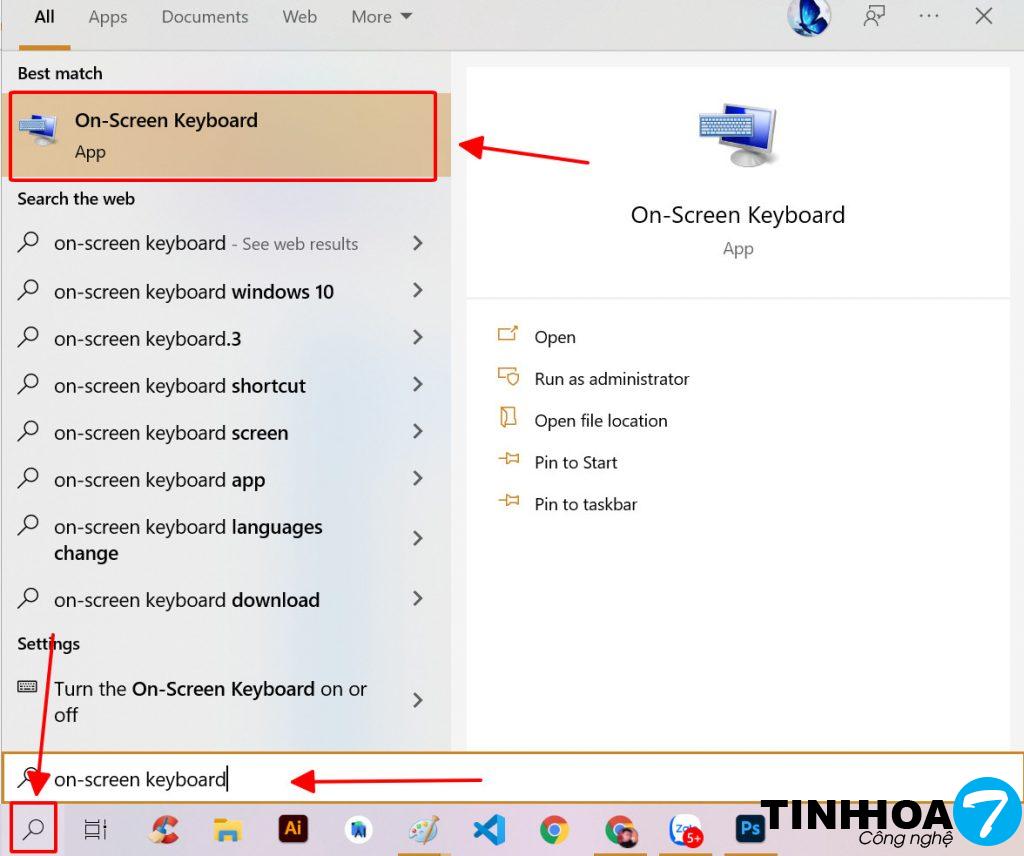Switch to the Apps search tab
The height and width of the screenshot is (856, 1024).
[107, 17]
